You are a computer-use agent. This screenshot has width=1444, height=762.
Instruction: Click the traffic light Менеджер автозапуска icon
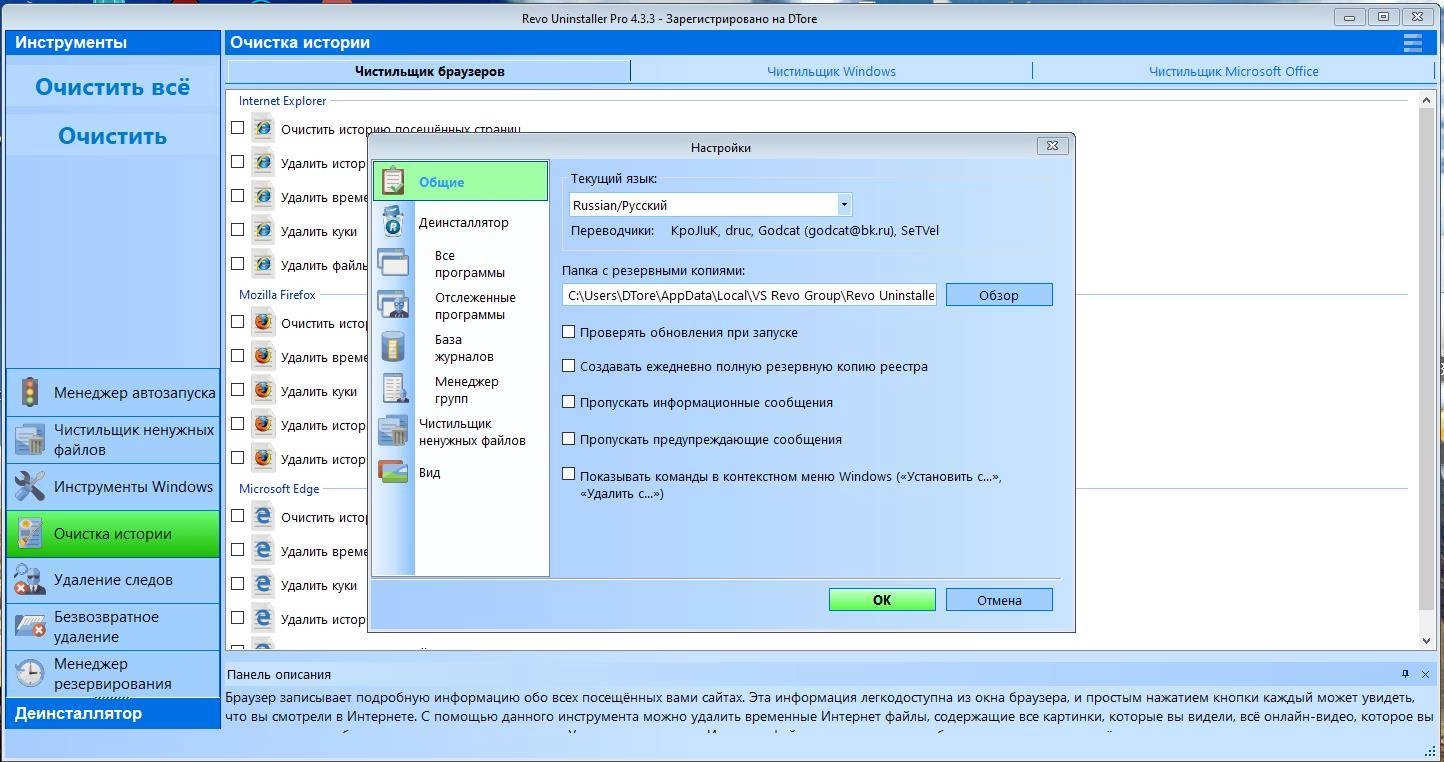[x=30, y=393]
